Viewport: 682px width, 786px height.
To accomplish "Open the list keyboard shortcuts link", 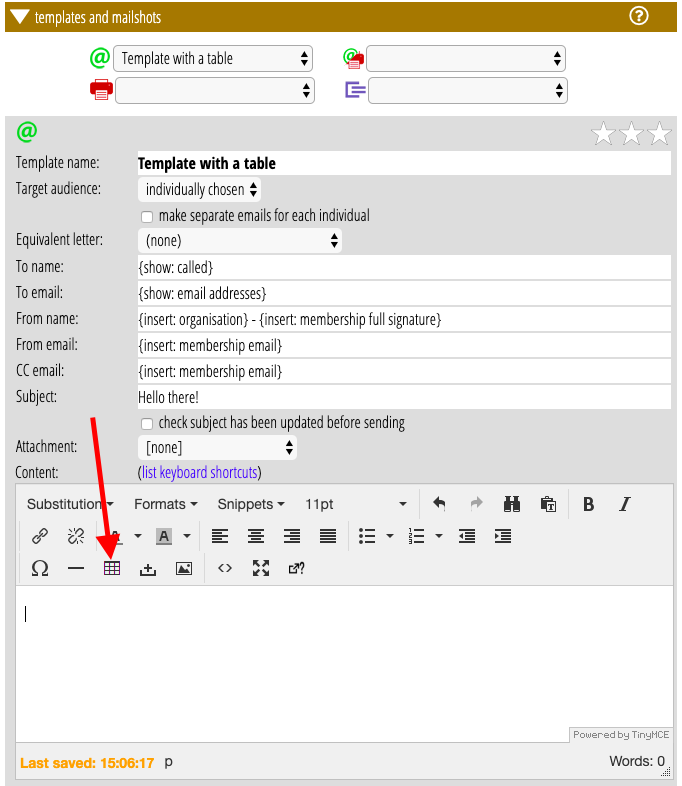I will click(x=199, y=472).
